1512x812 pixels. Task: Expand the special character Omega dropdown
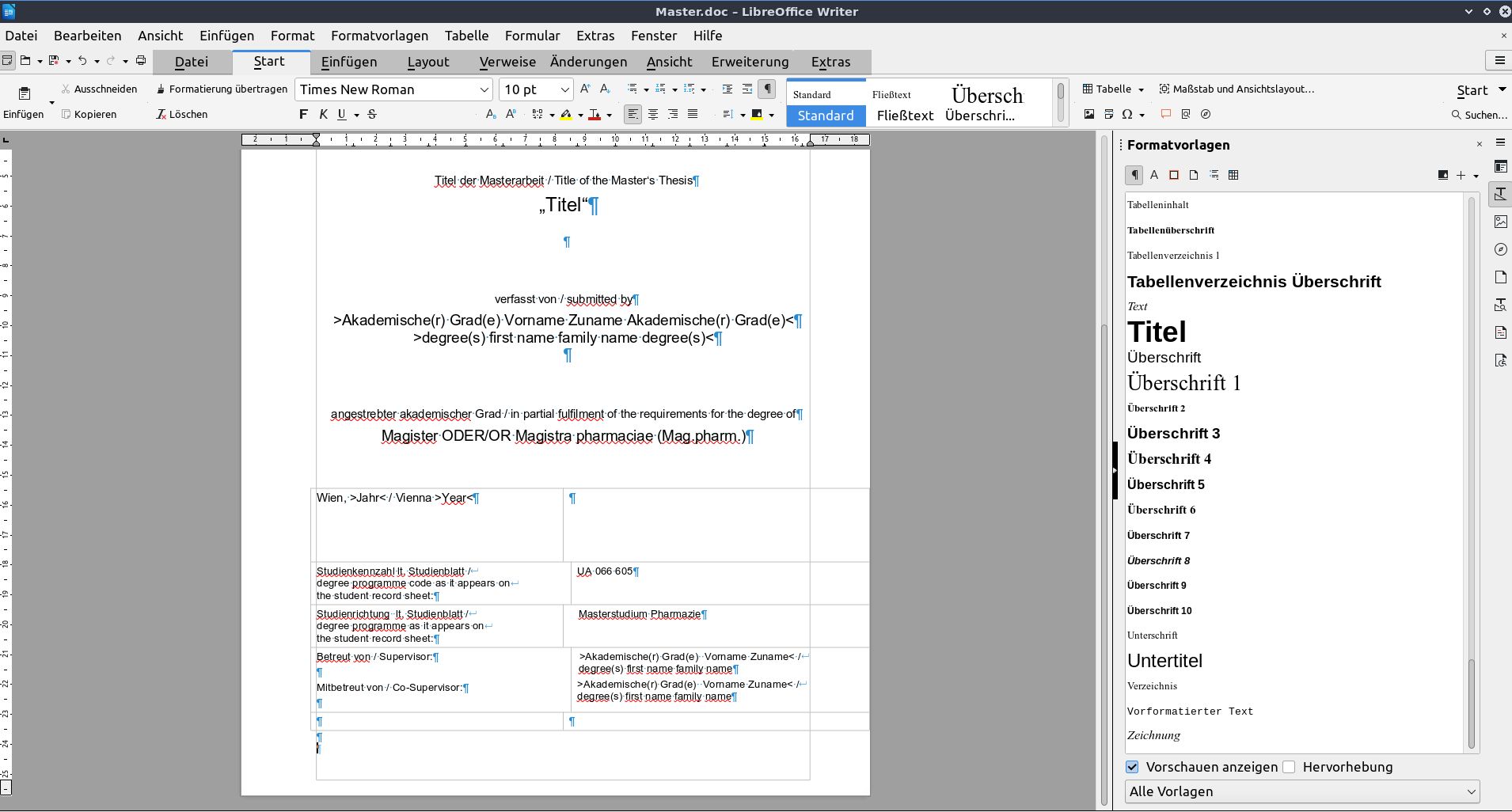pyautogui.click(x=1142, y=115)
